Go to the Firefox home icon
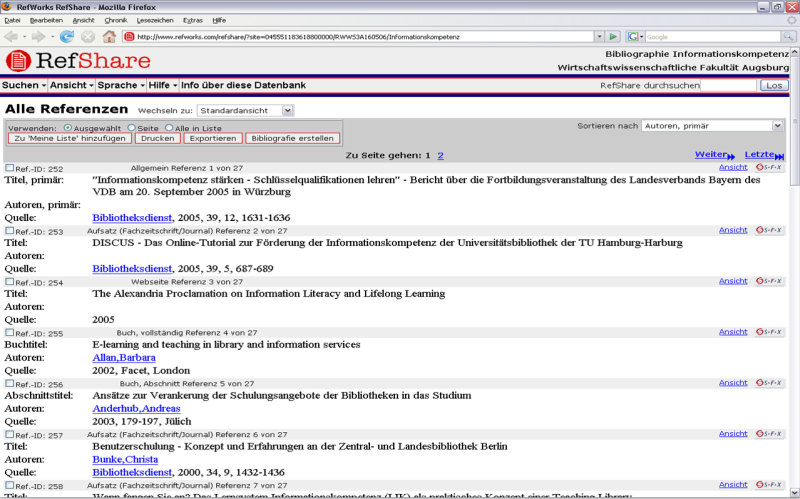This screenshot has width=800, height=499. pyautogui.click(x=109, y=36)
